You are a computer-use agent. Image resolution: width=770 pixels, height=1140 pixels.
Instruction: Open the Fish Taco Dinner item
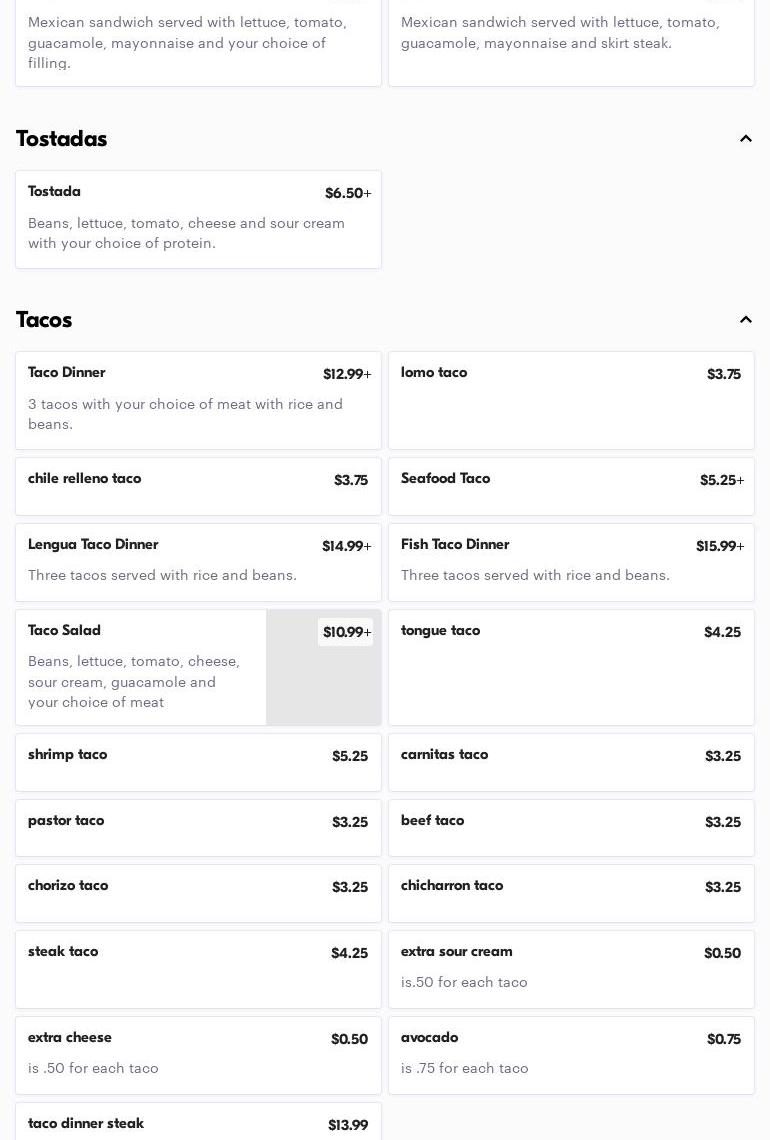571,562
